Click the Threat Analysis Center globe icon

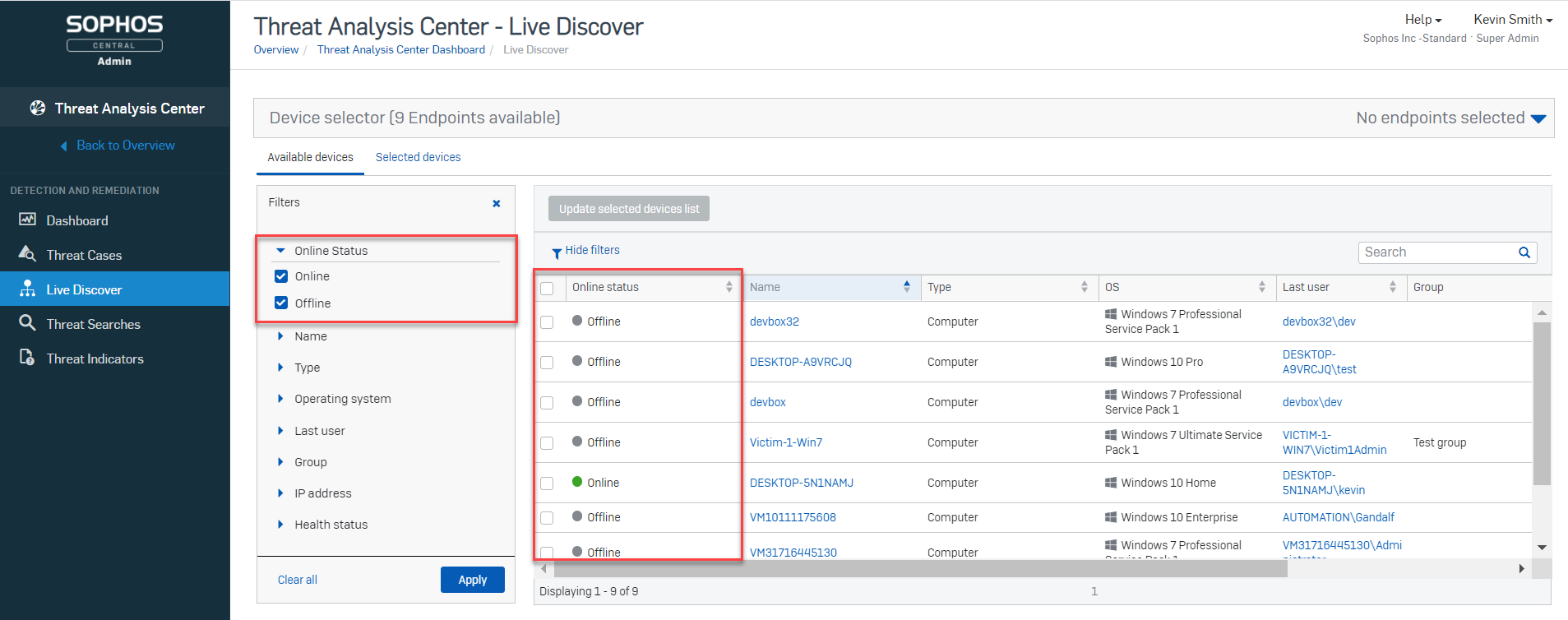(38, 108)
